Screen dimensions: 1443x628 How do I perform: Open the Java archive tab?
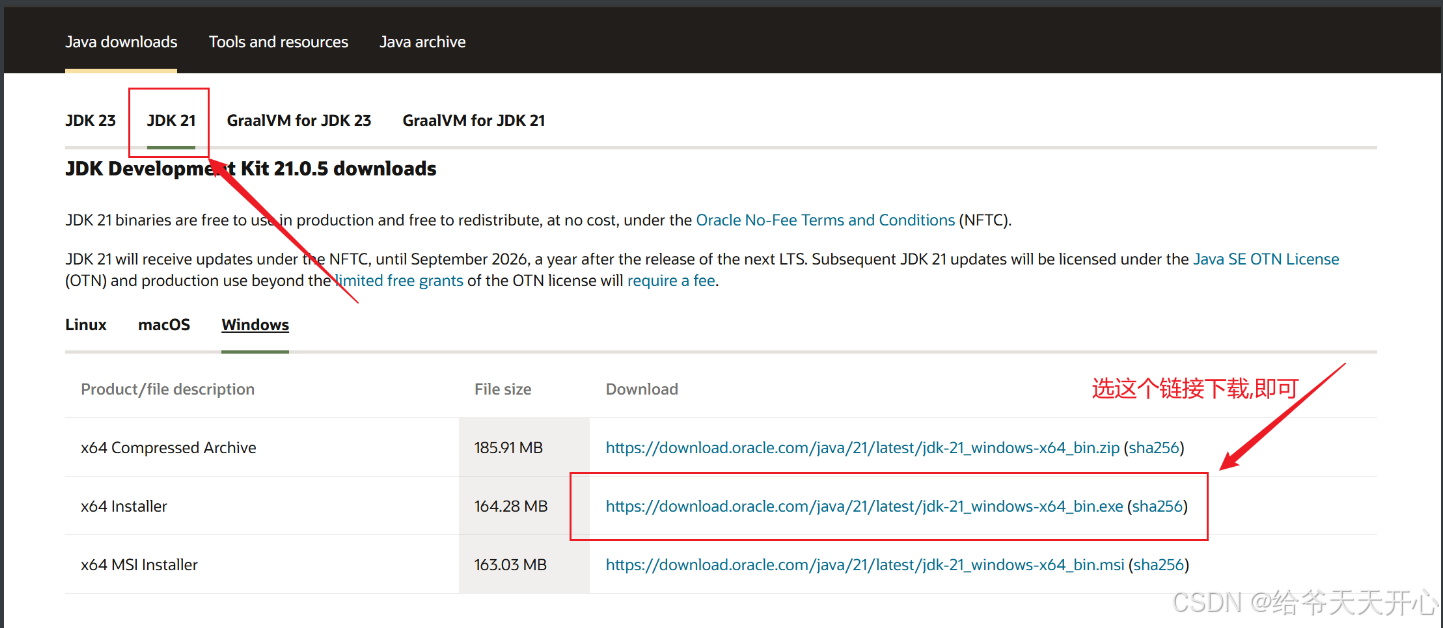[422, 42]
